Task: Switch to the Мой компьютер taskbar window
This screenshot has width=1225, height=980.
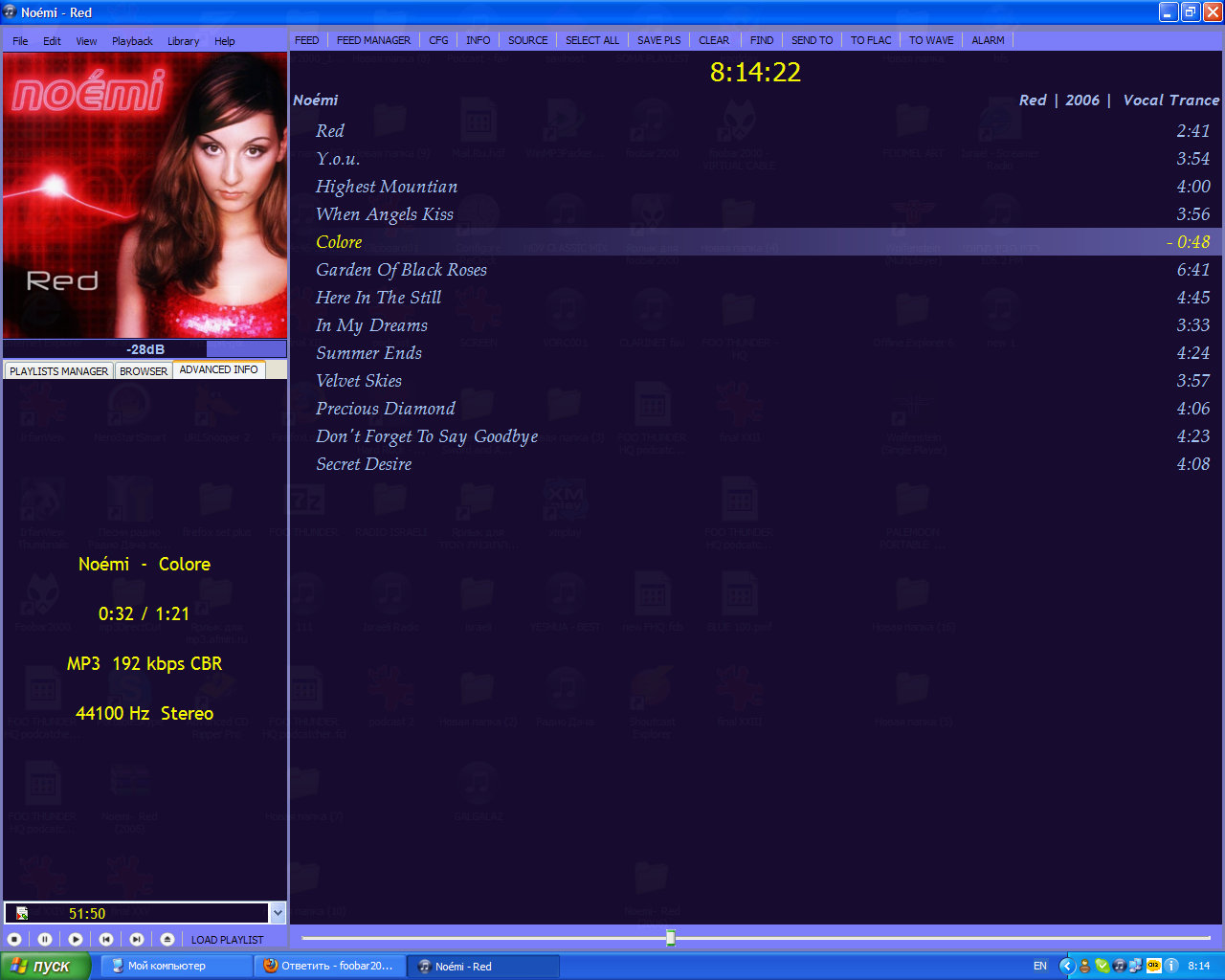Action: (x=177, y=966)
